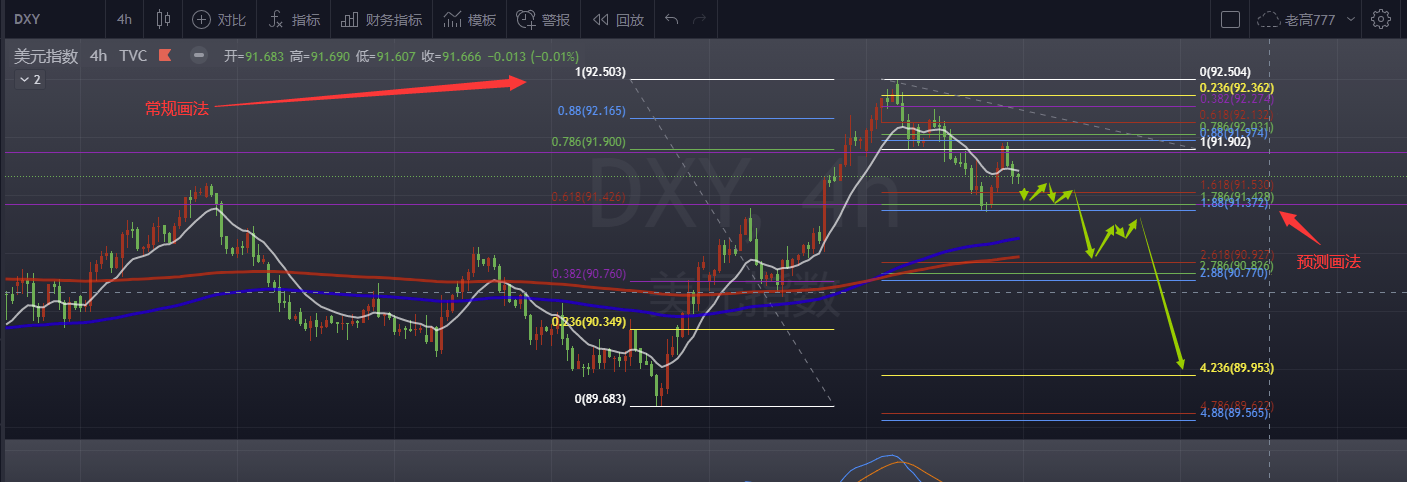Select Fibonacci label 0(92.504)
Image resolution: width=1407 pixels, height=482 pixels.
click(1224, 72)
